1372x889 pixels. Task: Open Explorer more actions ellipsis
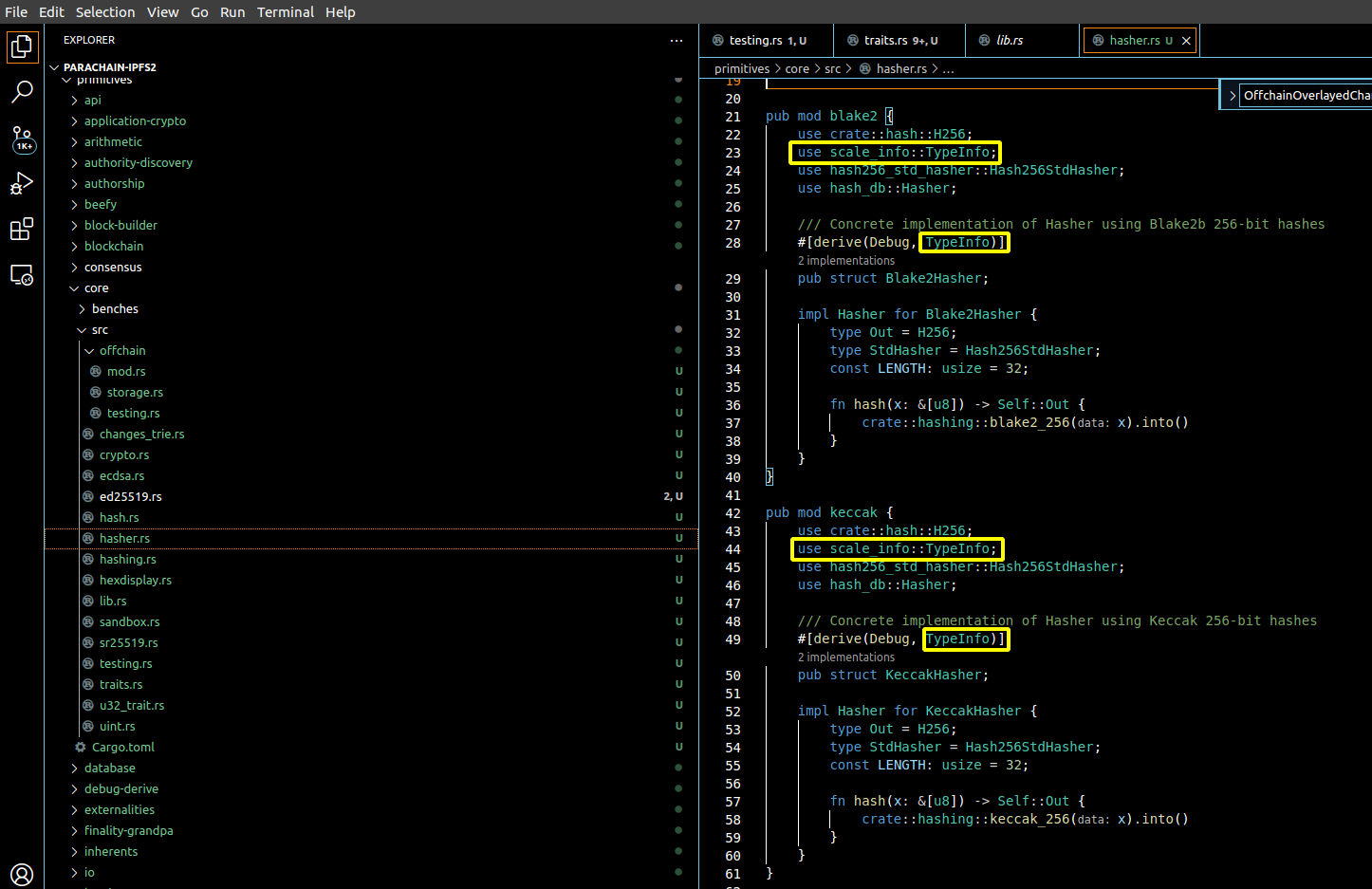[676, 41]
